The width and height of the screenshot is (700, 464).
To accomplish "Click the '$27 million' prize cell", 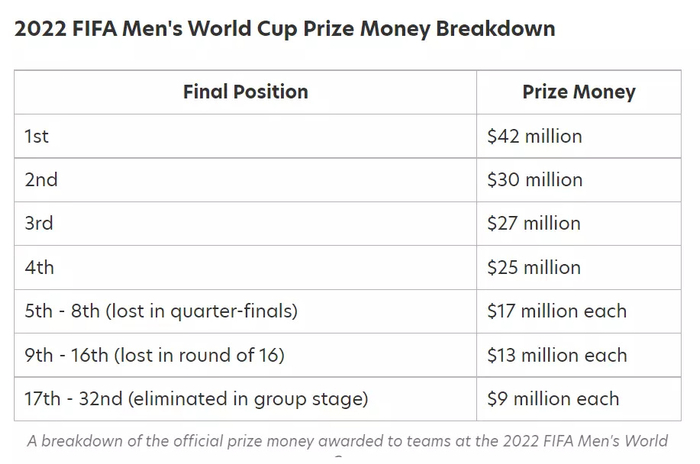I will (534, 224).
